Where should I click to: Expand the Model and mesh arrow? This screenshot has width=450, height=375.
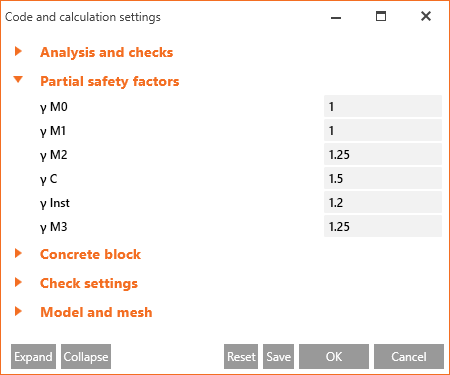[x=18, y=311]
